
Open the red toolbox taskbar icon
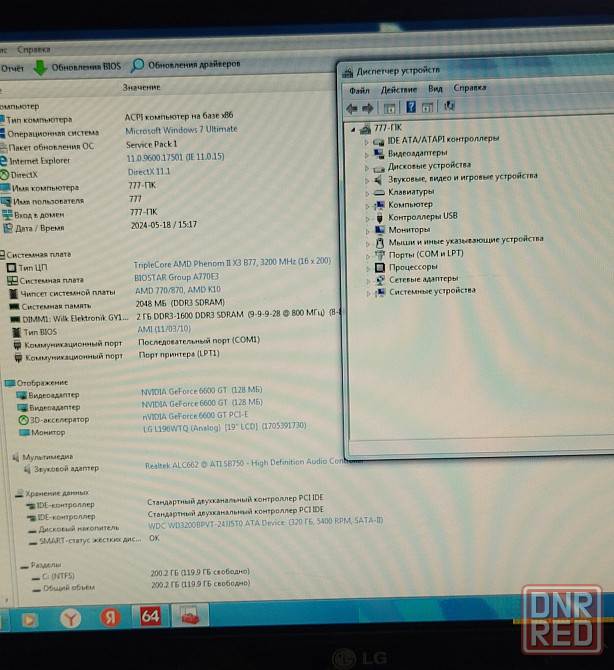(190, 616)
